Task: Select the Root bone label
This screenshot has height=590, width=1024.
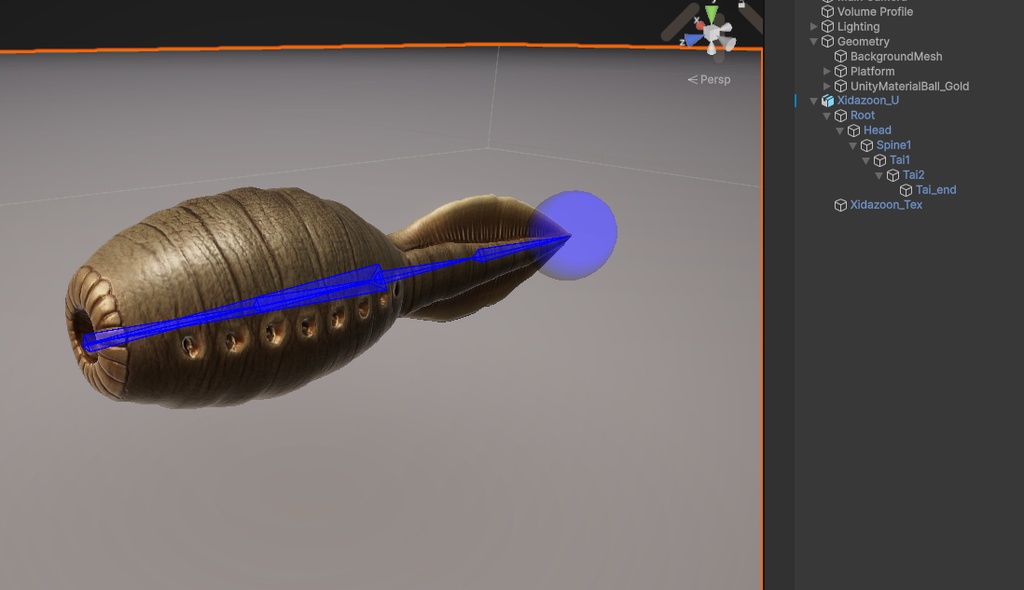Action: [x=862, y=115]
